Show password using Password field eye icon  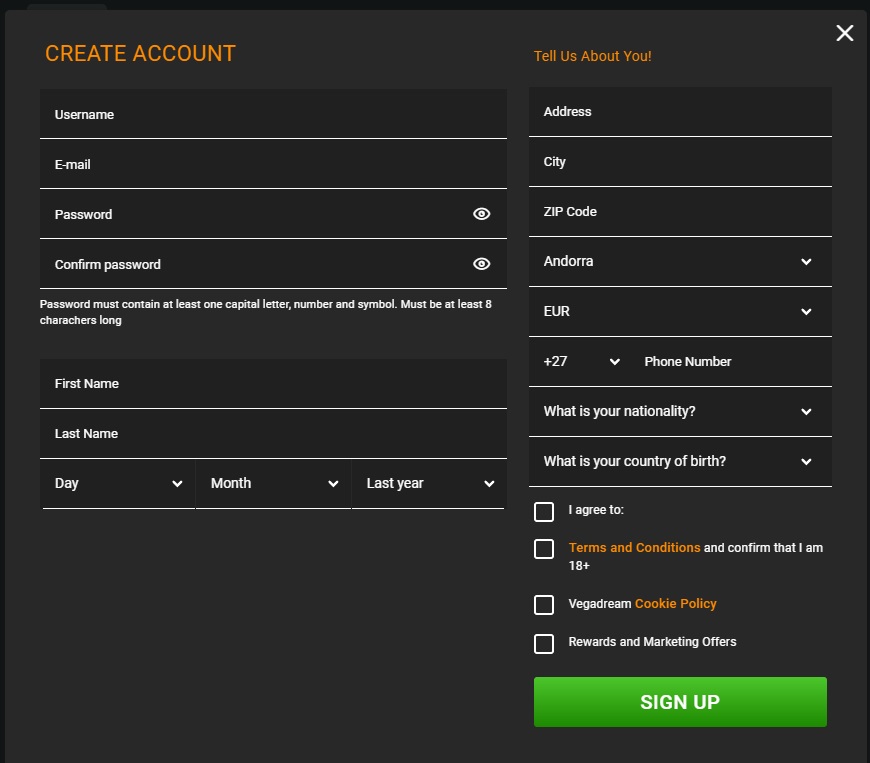[x=482, y=214]
